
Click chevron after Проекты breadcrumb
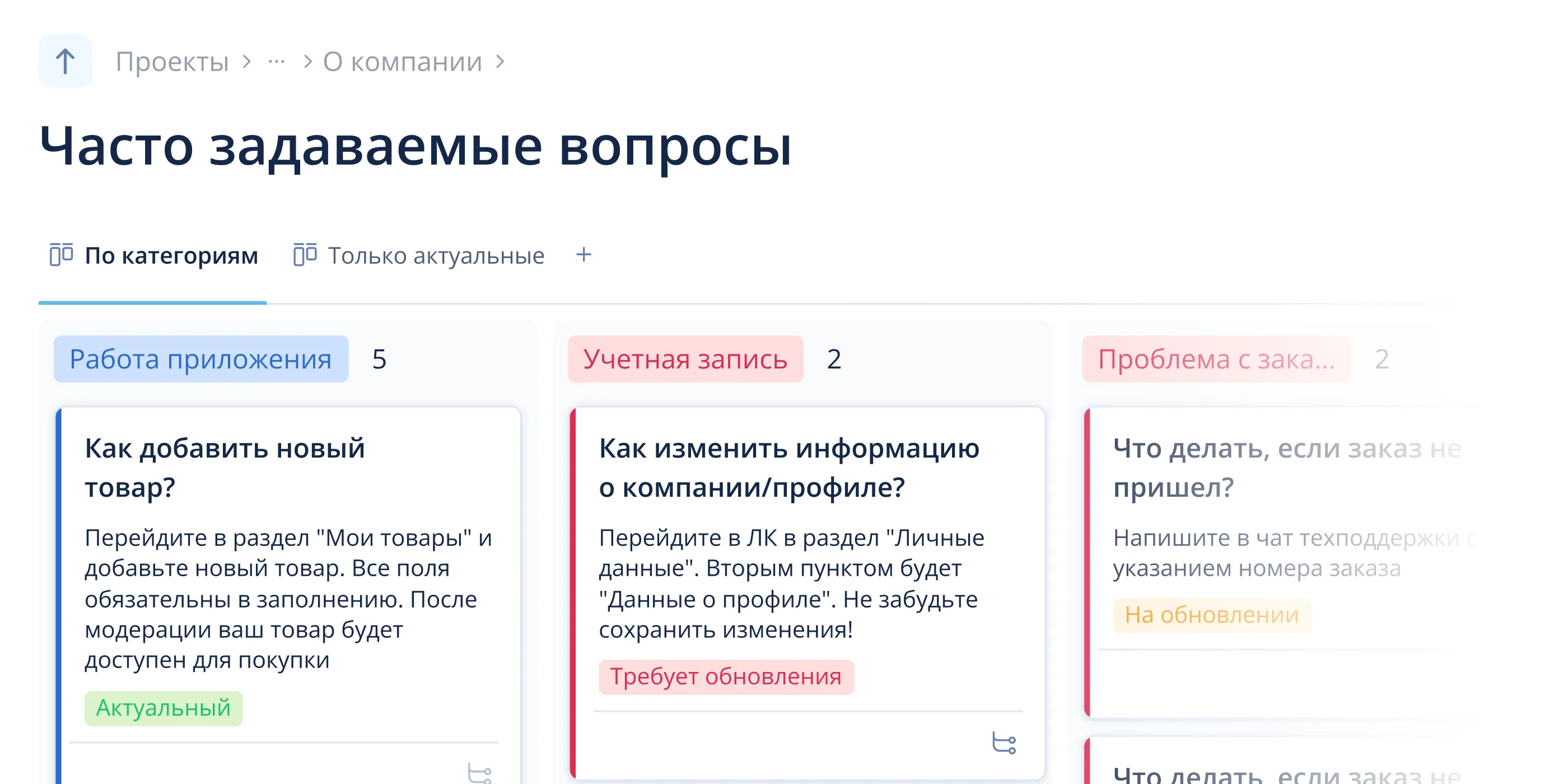pyautogui.click(x=246, y=62)
